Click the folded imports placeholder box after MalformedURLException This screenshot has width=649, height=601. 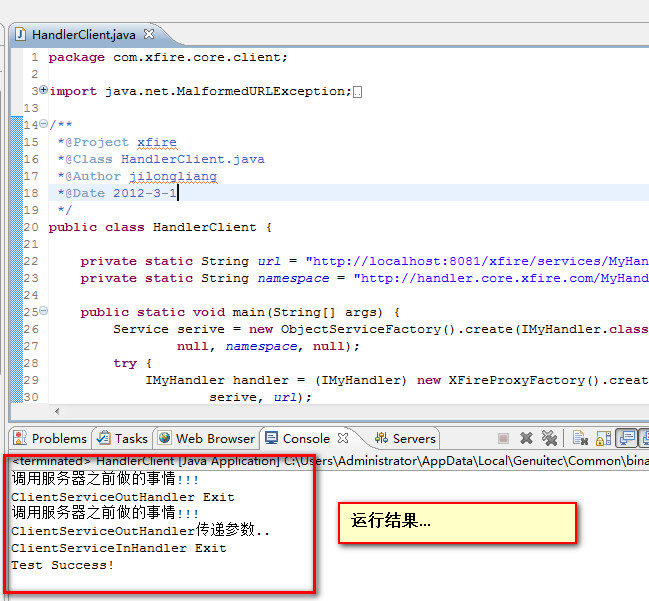358,91
